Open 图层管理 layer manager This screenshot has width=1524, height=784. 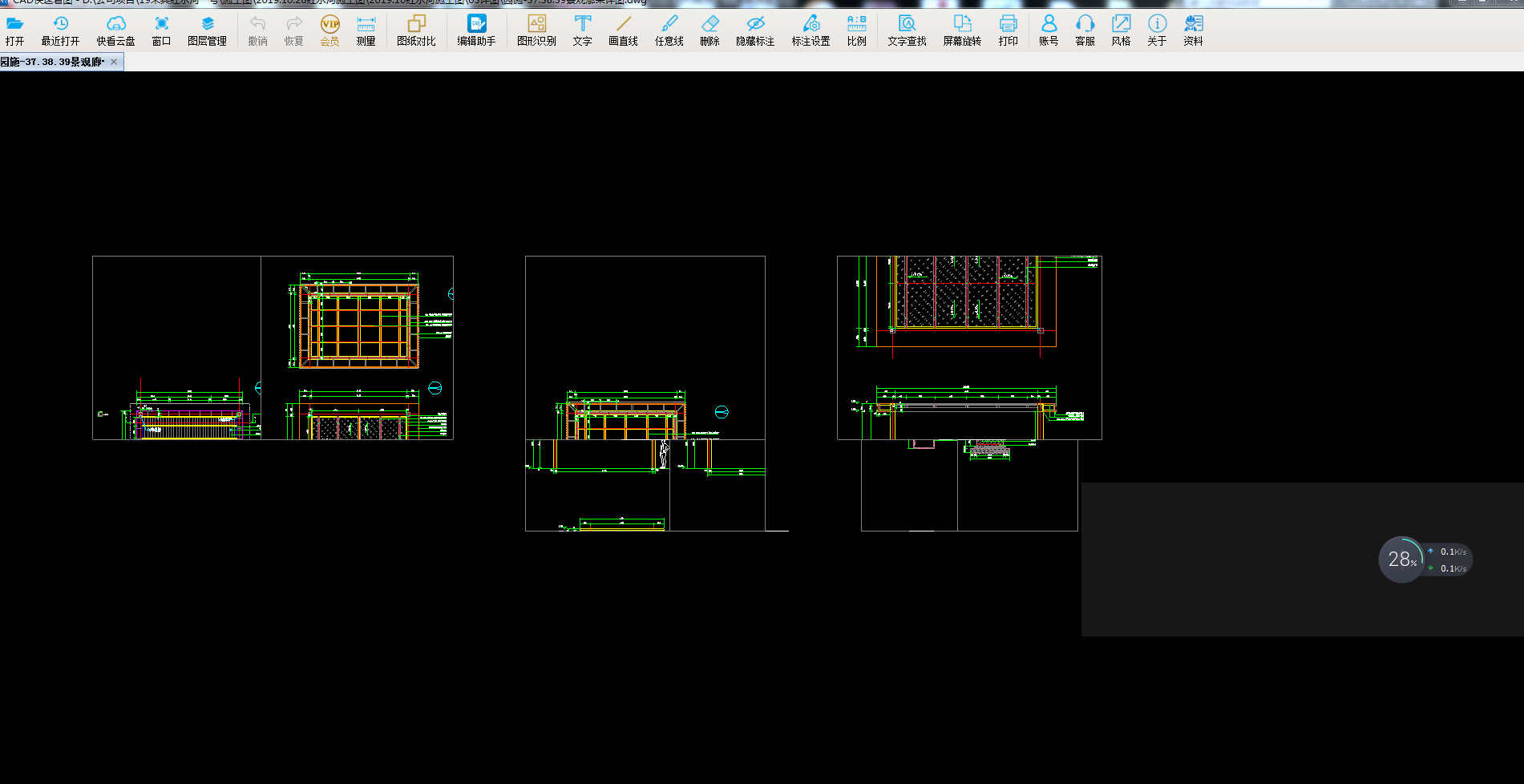(x=207, y=30)
